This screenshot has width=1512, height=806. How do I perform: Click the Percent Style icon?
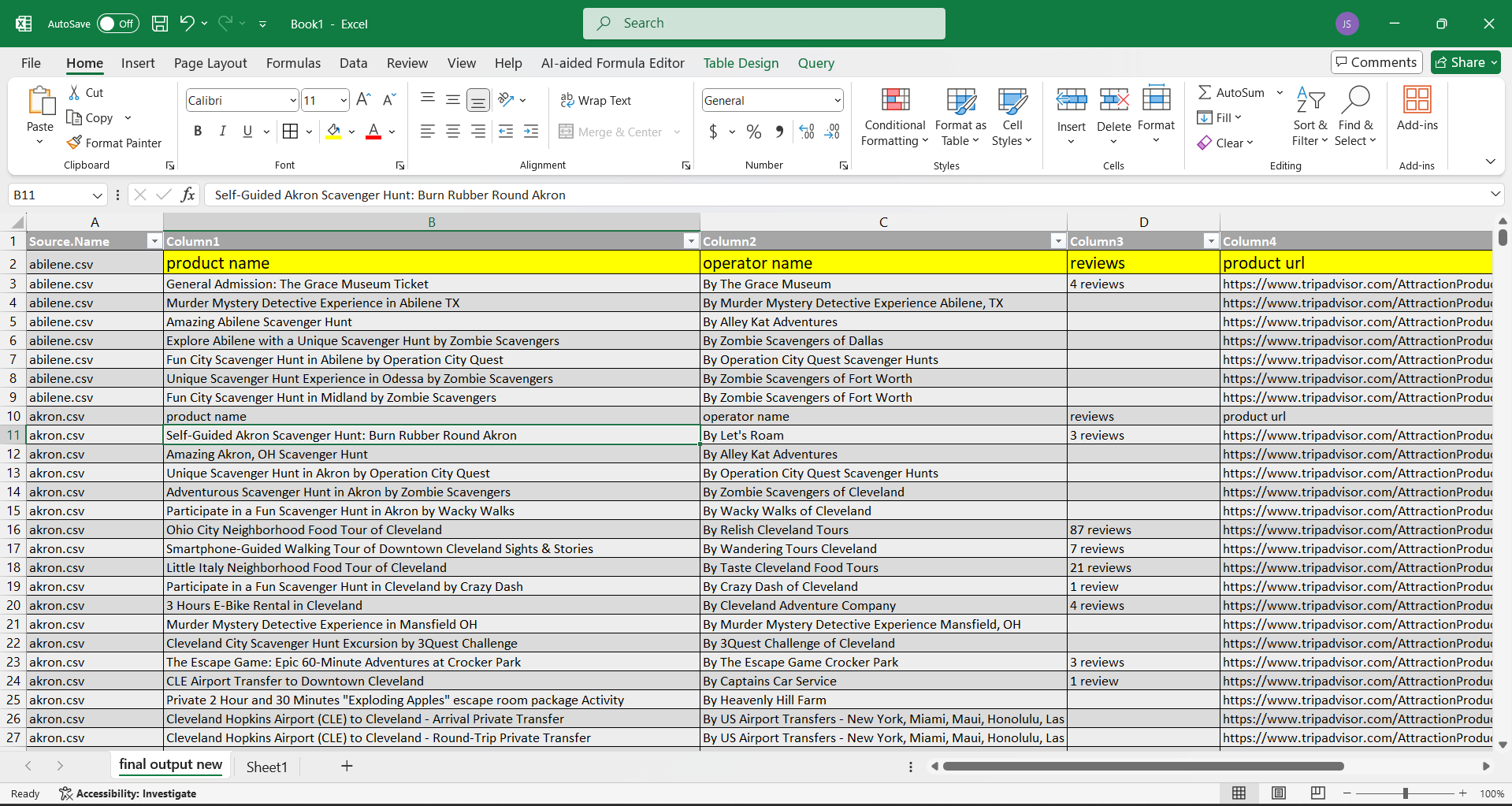coord(754,132)
